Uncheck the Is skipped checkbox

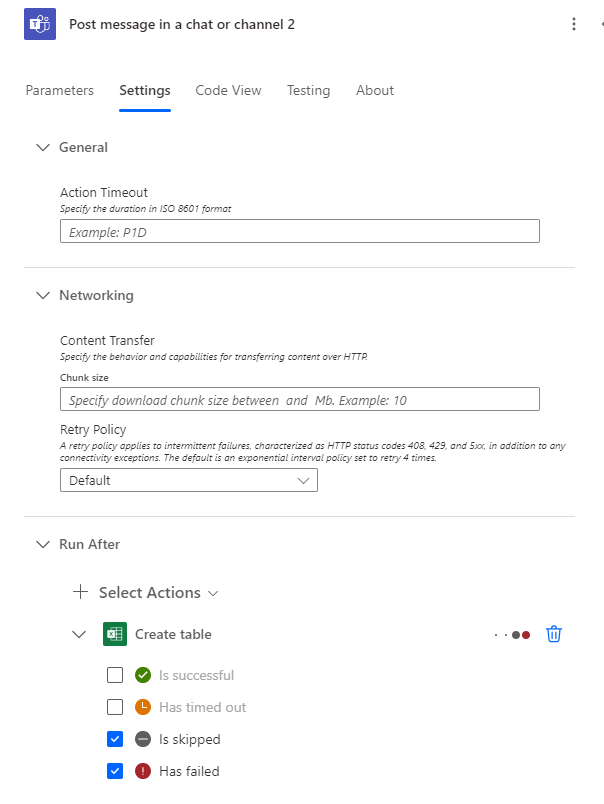115,739
